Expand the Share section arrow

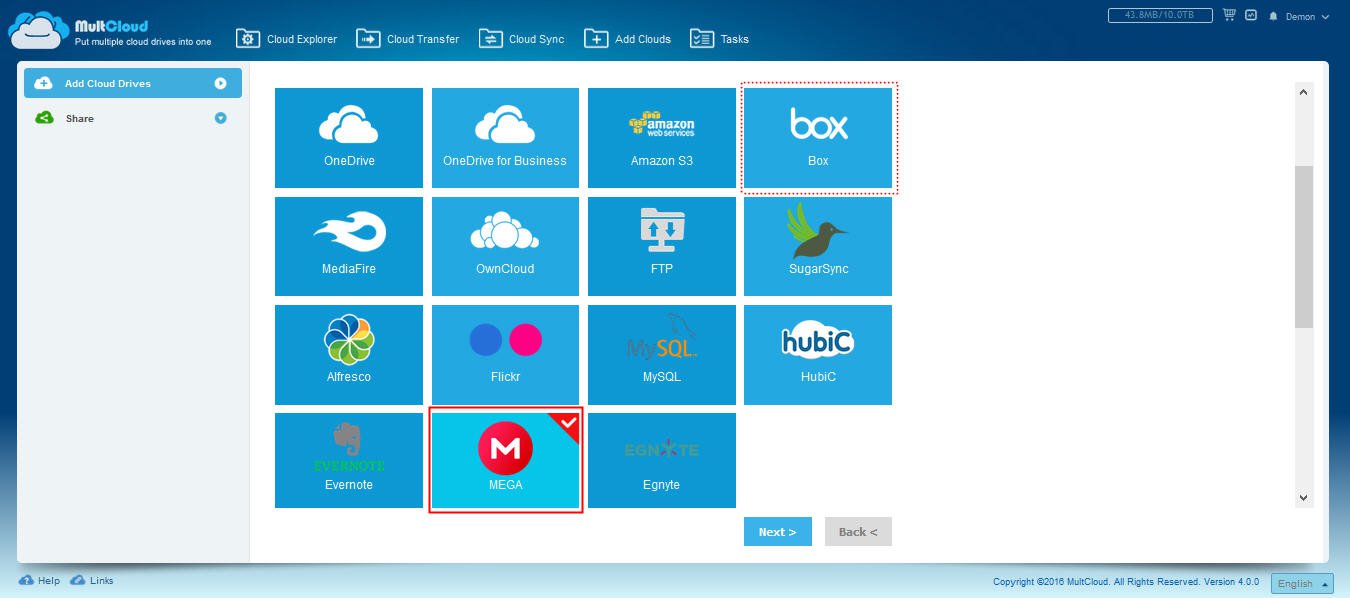click(221, 118)
